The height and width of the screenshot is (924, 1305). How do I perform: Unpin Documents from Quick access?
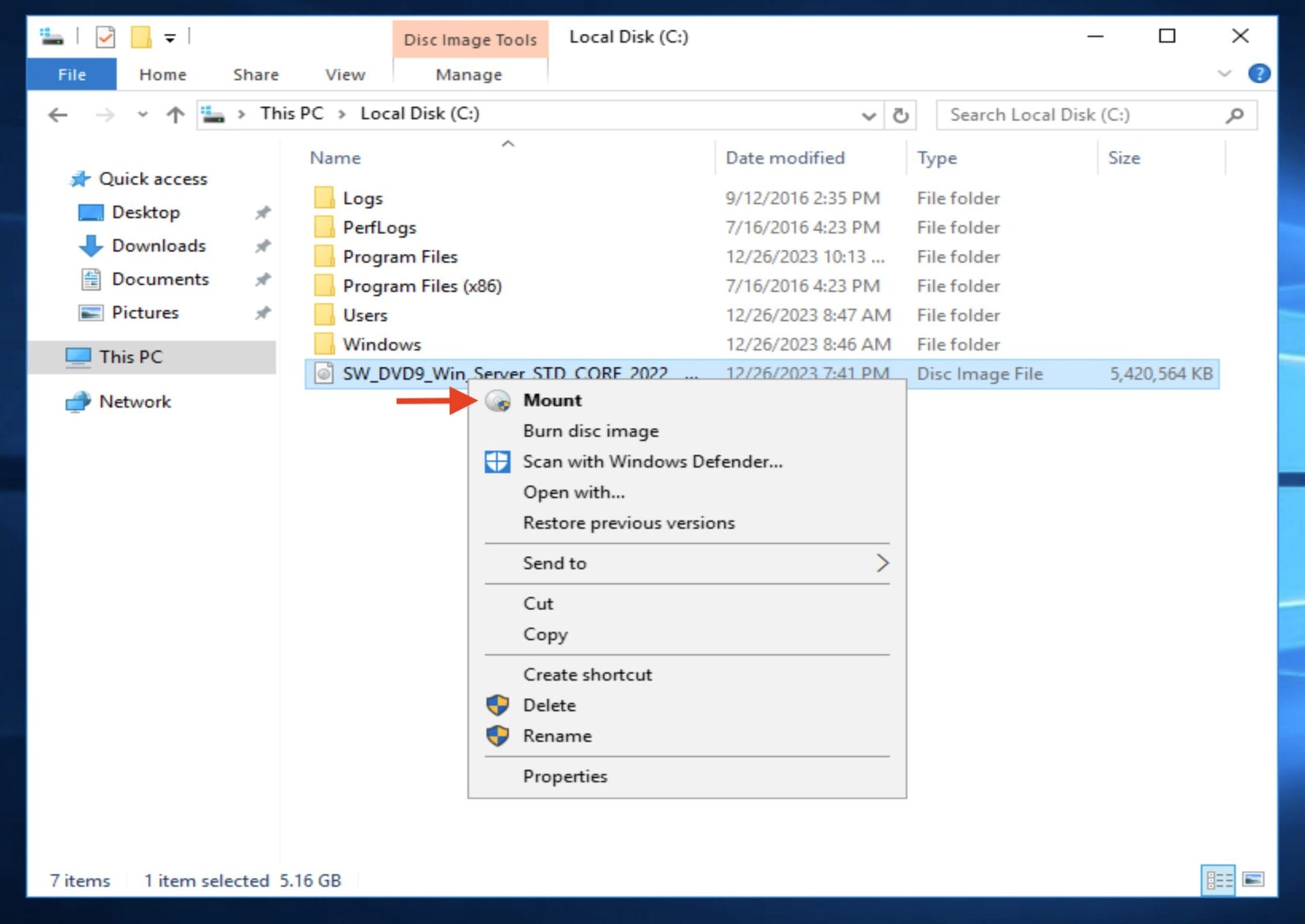[x=263, y=279]
